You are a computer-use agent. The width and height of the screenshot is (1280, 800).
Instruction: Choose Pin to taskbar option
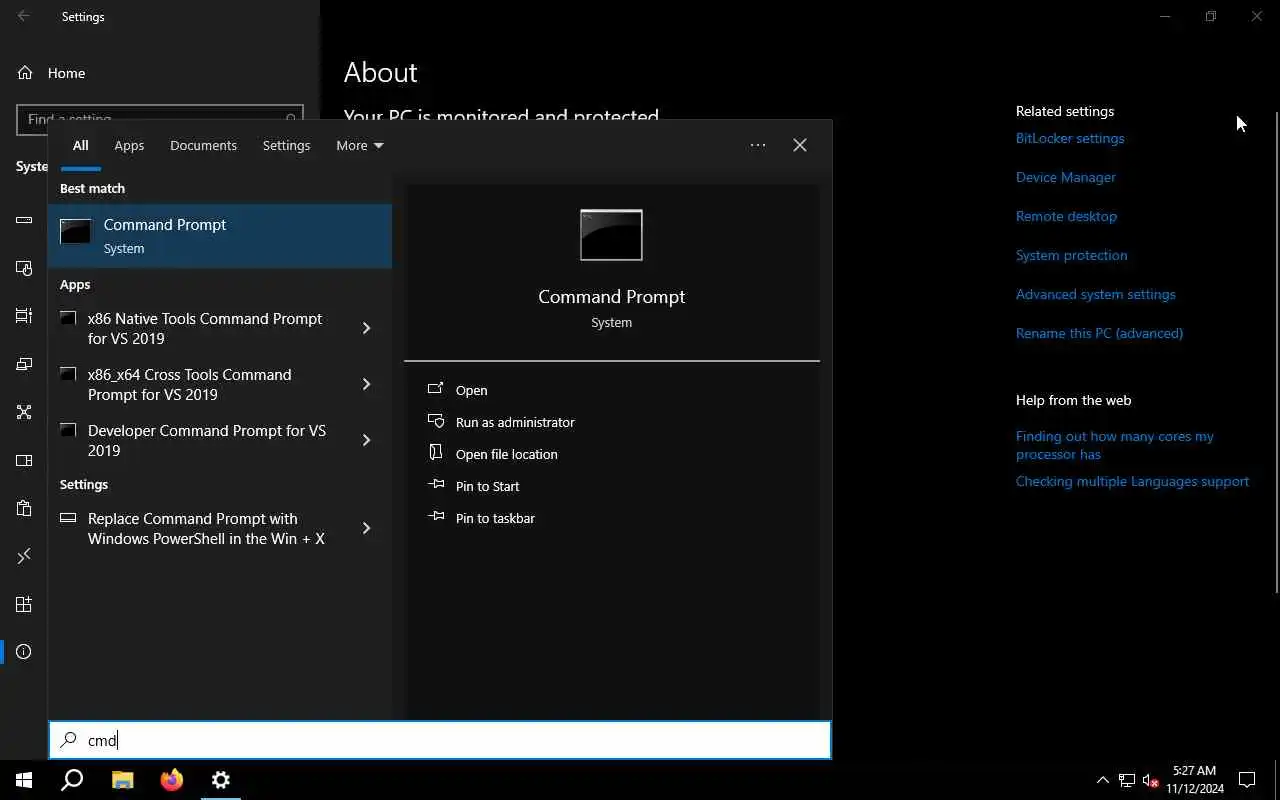[494, 518]
